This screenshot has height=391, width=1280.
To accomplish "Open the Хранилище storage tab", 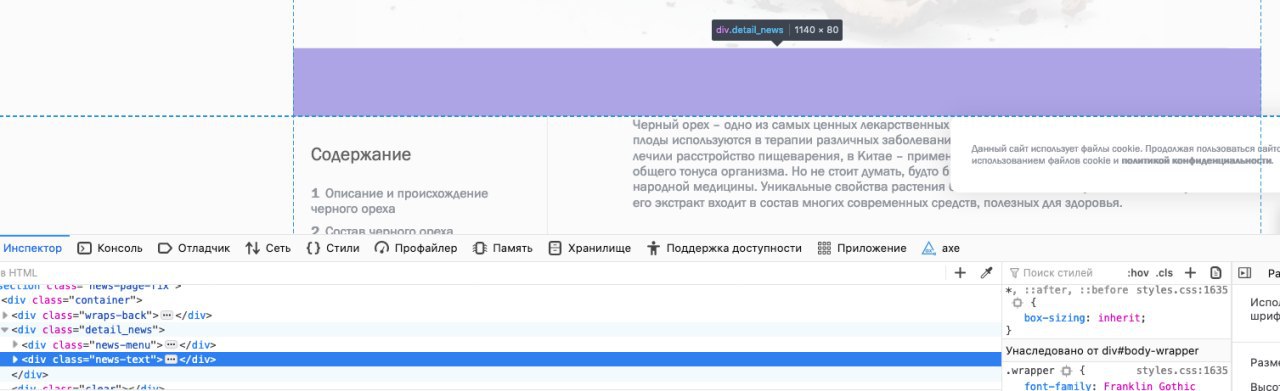I will pyautogui.click(x=590, y=248).
